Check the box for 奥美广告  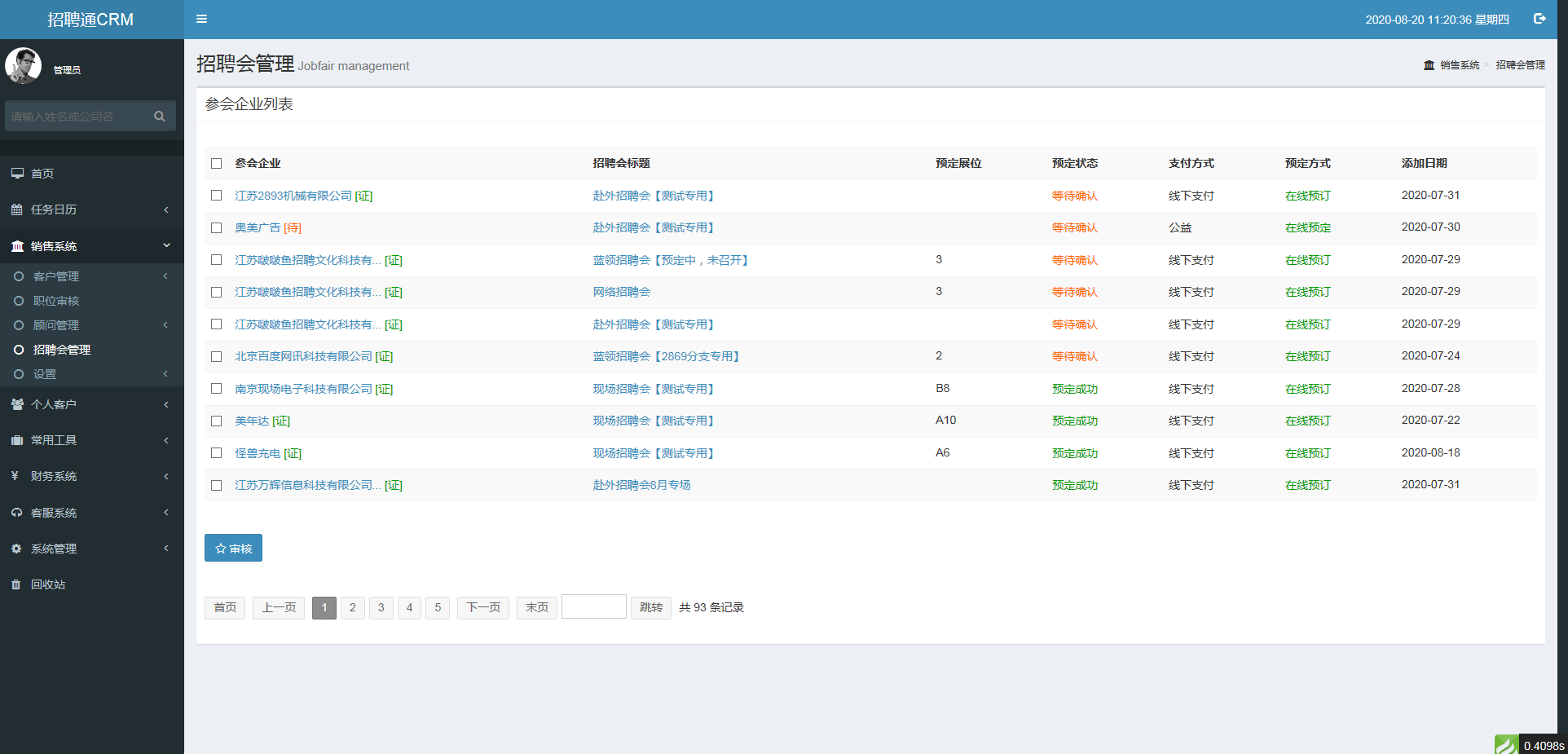(217, 228)
